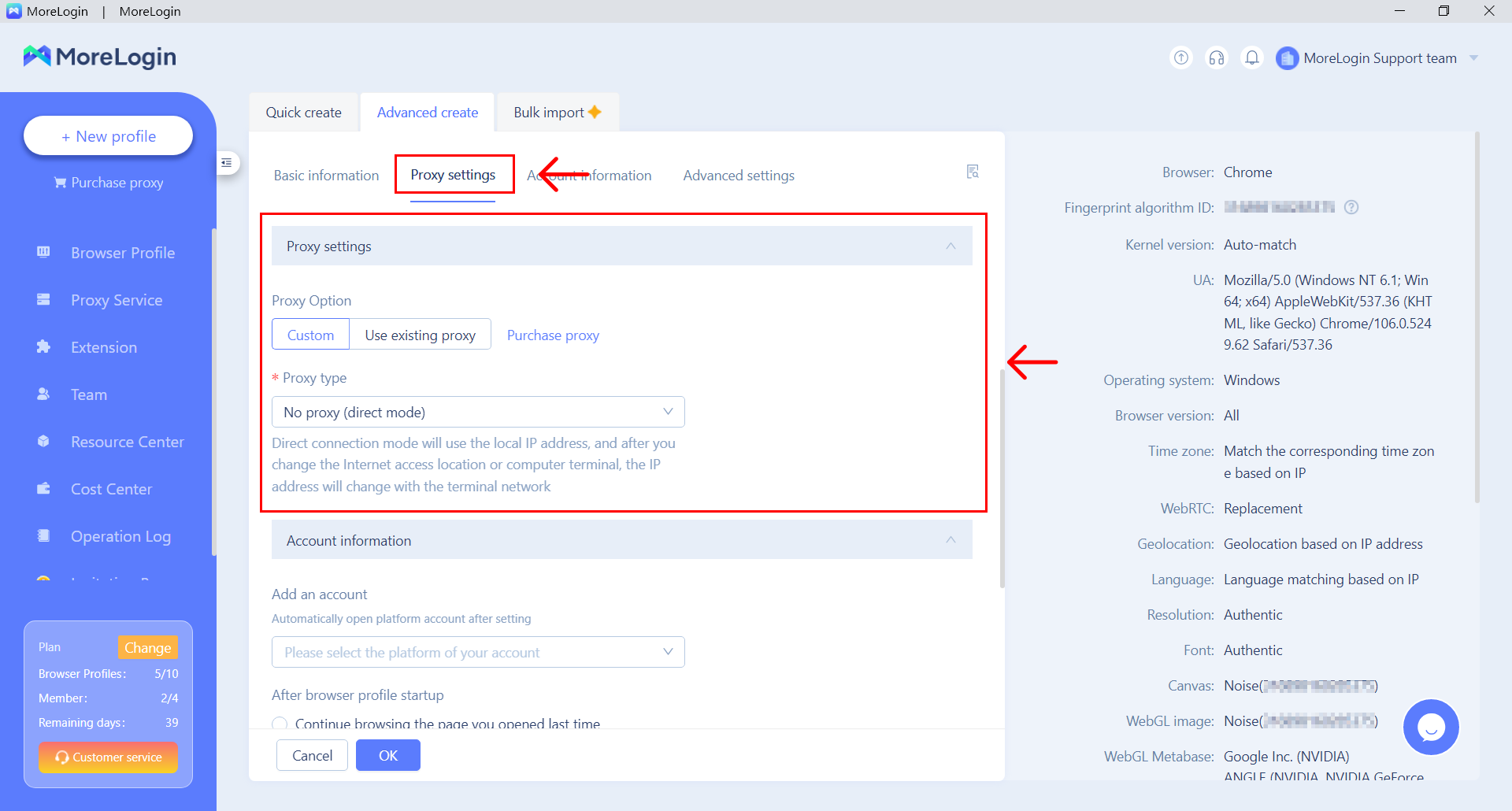Click the Fingerprint algorithm ID help icon
This screenshot has width=1512, height=811.
tap(1351, 207)
